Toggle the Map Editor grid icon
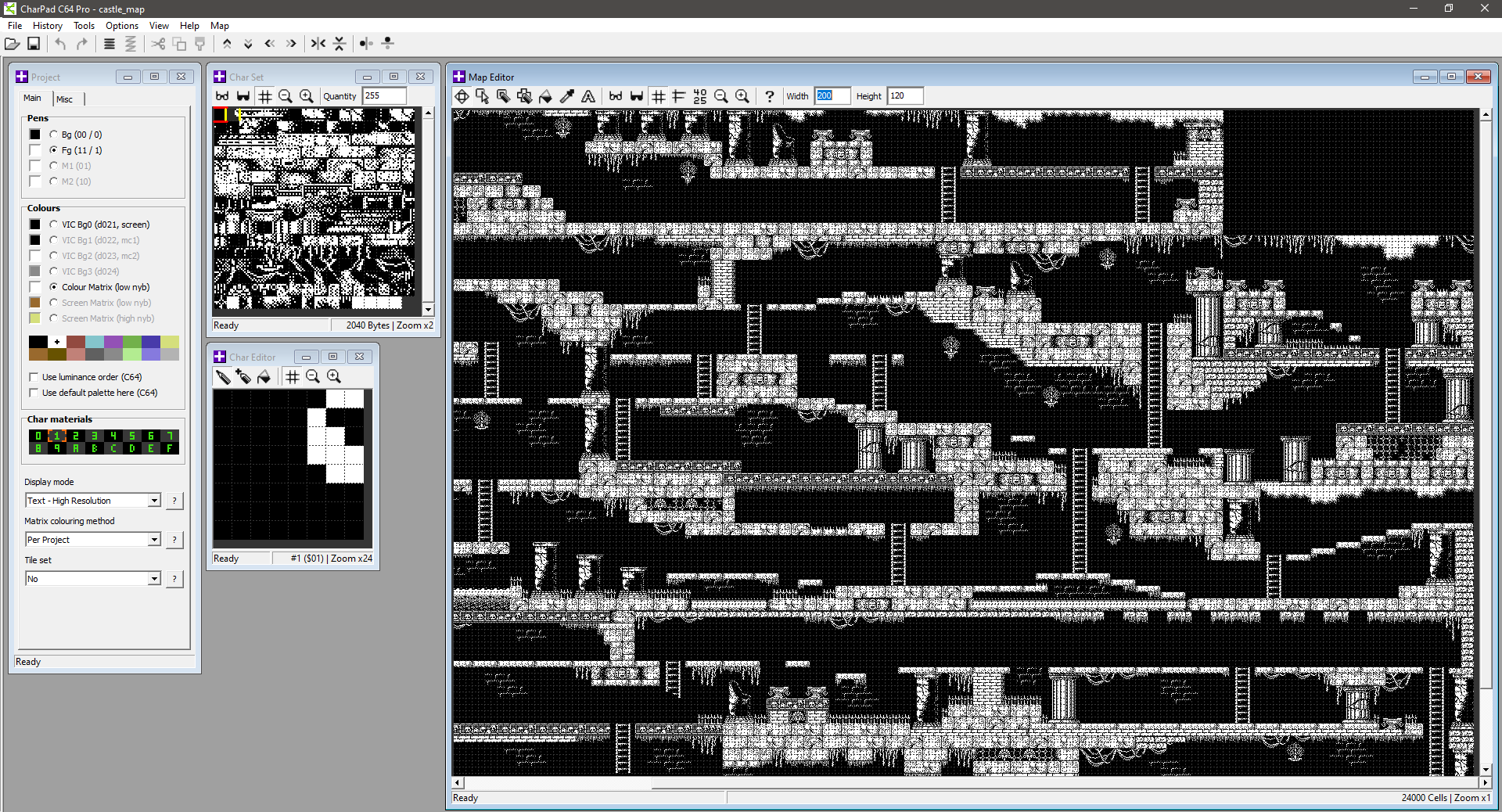The image size is (1502, 812). coord(659,96)
